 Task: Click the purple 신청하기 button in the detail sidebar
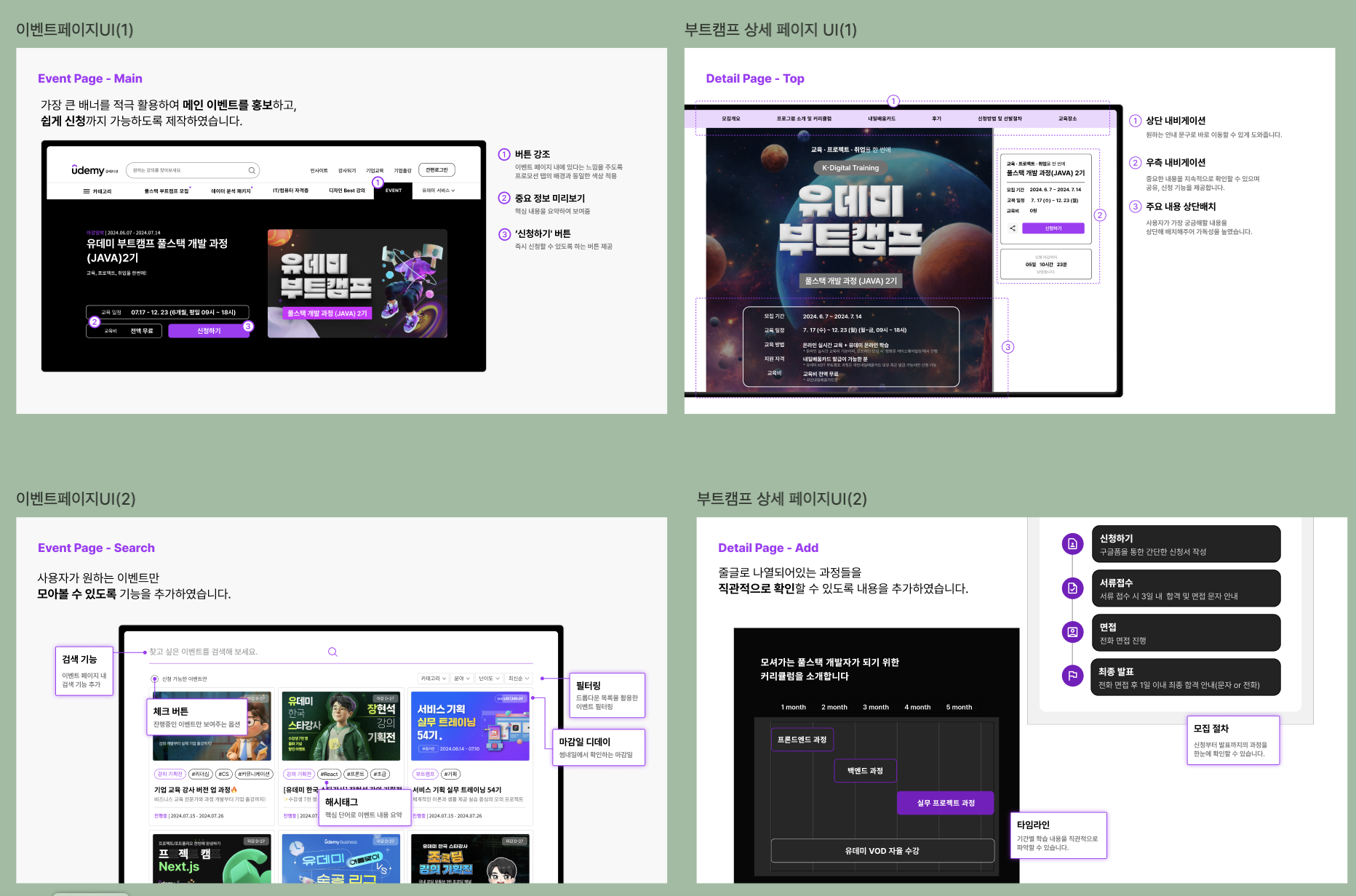coord(1053,228)
